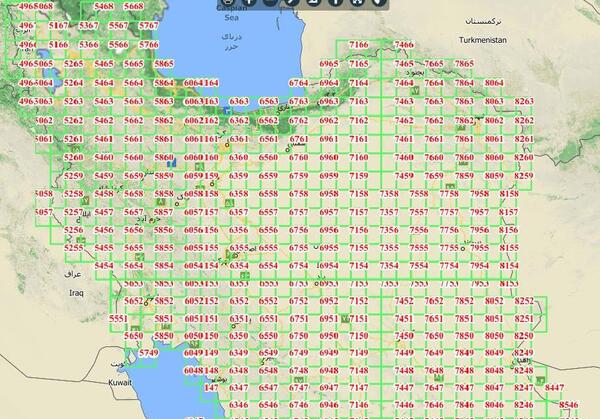
Task: Select map sheet 5456
Action: (104, 230)
